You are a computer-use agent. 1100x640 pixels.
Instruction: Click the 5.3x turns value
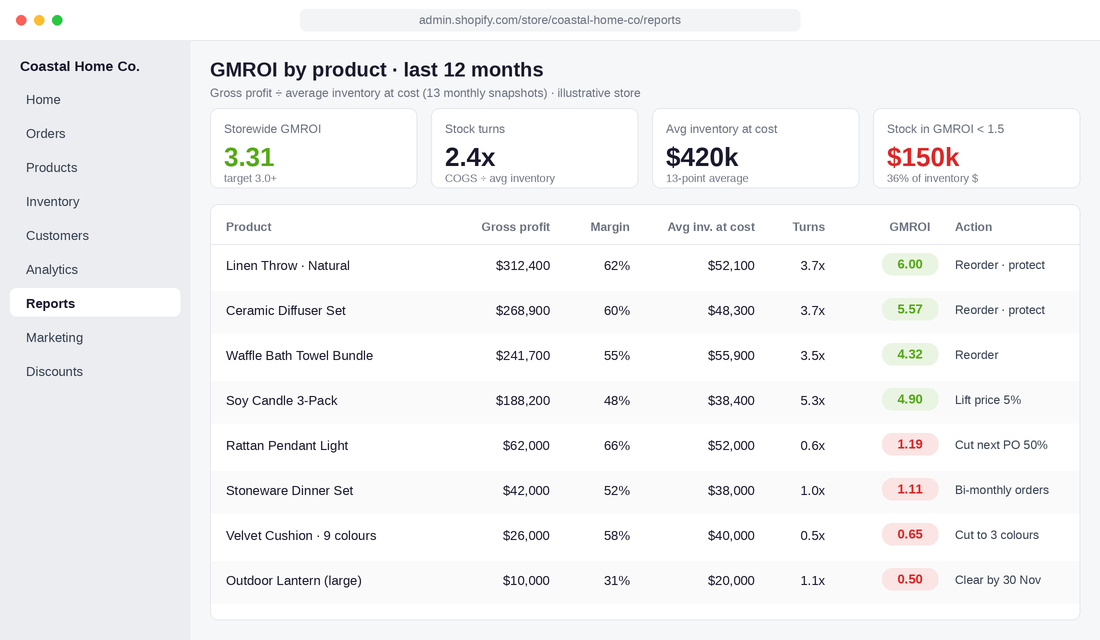pos(812,400)
